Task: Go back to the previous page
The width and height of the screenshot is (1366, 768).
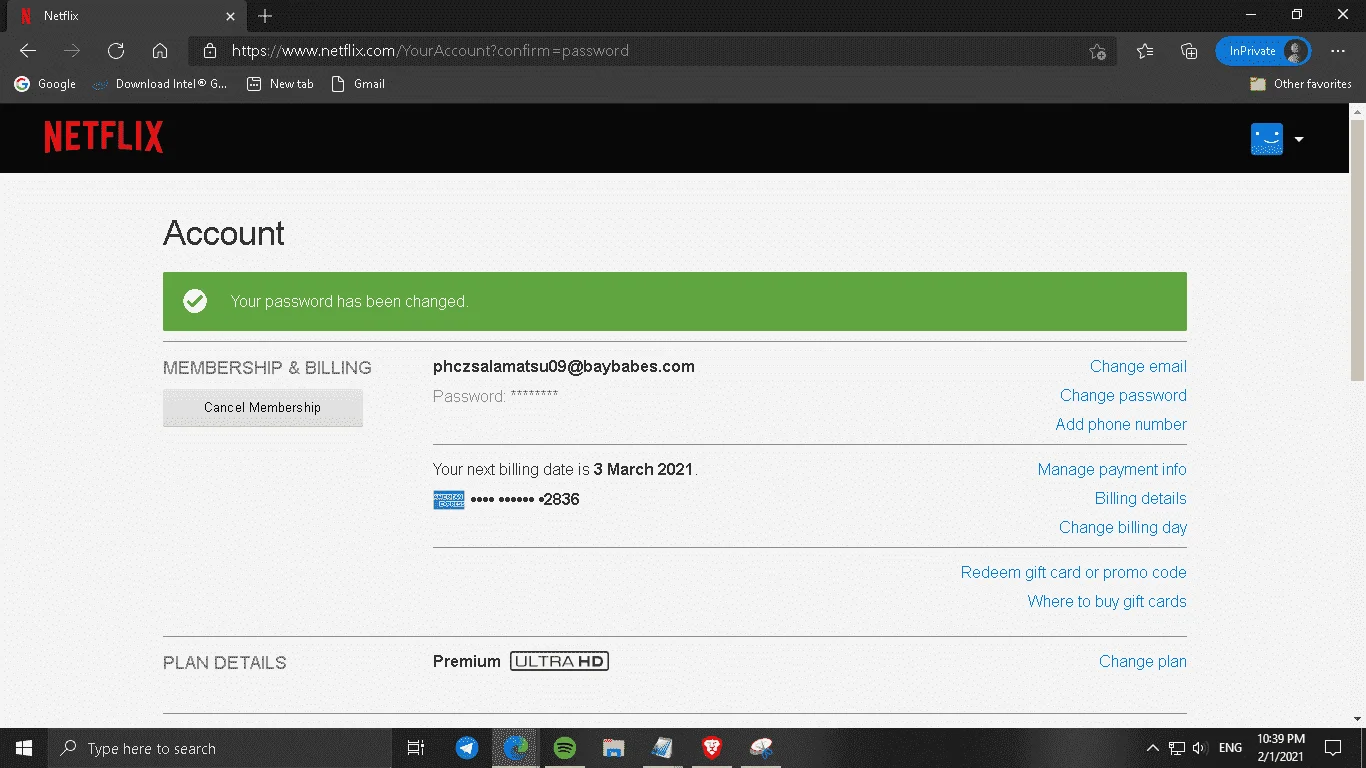Action: click(x=28, y=51)
